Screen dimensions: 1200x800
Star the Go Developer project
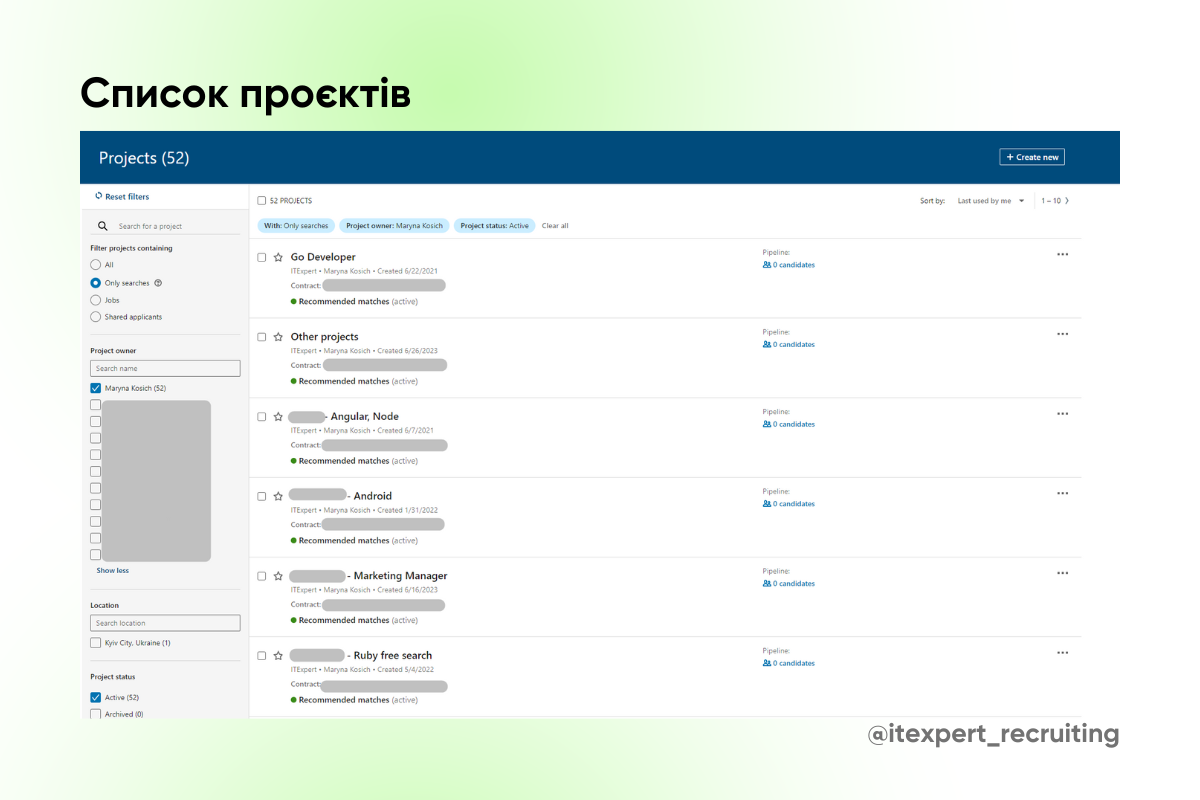pos(277,257)
